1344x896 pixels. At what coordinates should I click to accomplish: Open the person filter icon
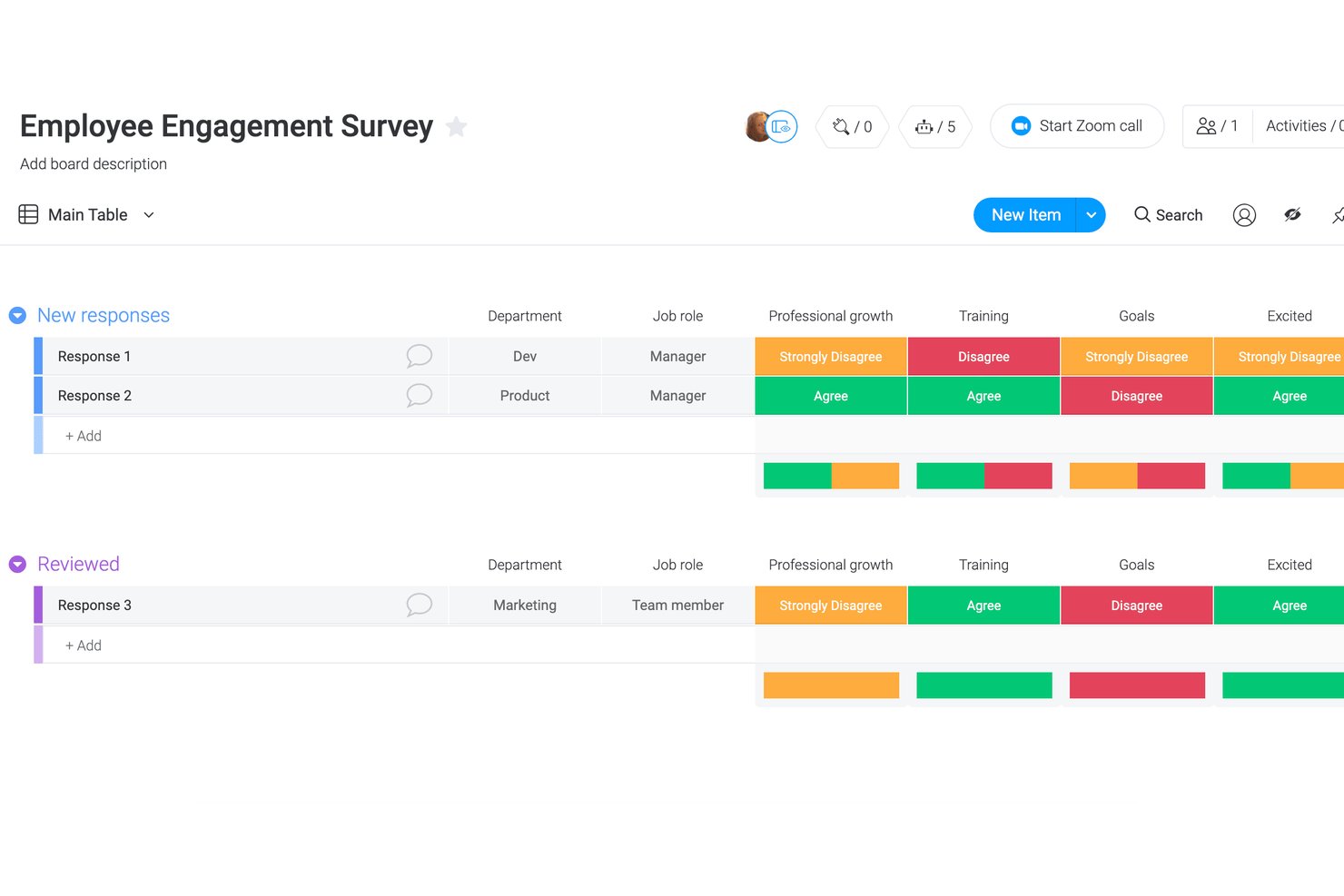tap(1244, 215)
